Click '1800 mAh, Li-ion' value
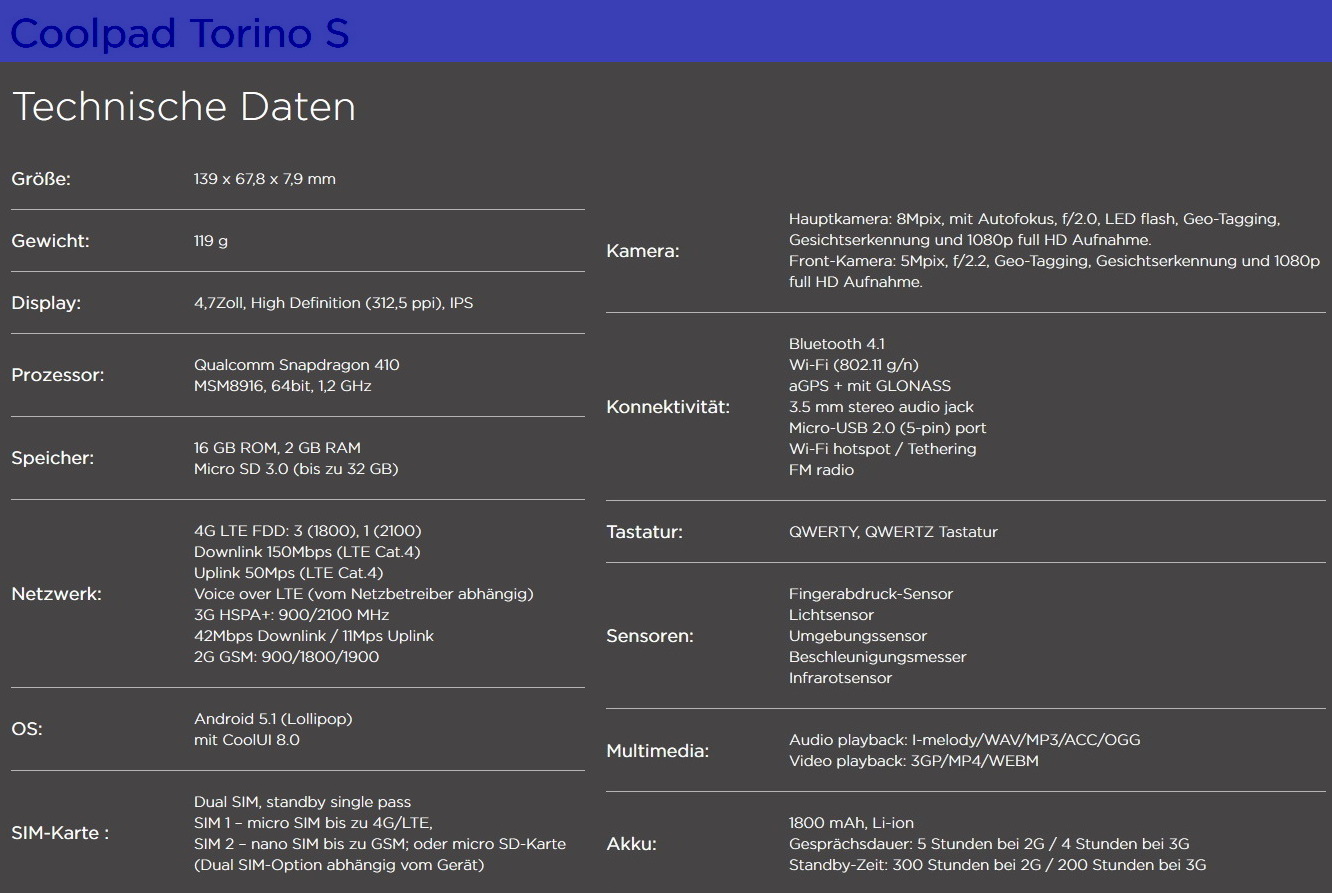Viewport: 1332px width, 893px height. click(852, 823)
